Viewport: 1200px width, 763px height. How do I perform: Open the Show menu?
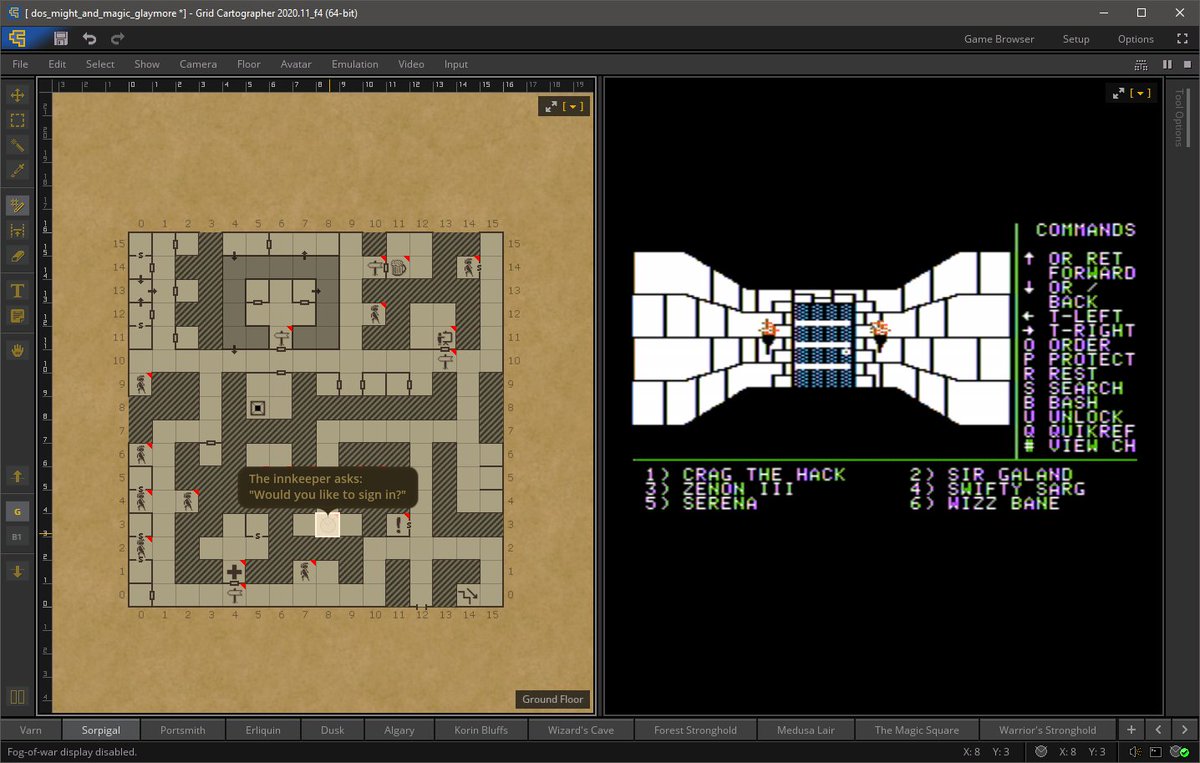pos(147,64)
